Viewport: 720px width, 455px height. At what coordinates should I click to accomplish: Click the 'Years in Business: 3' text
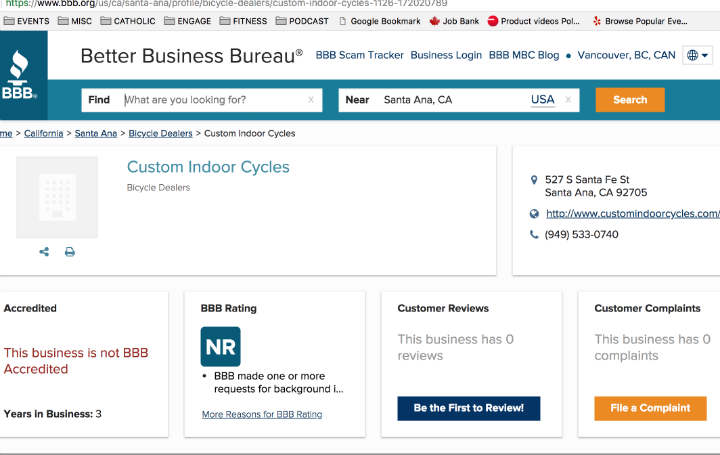click(x=53, y=414)
